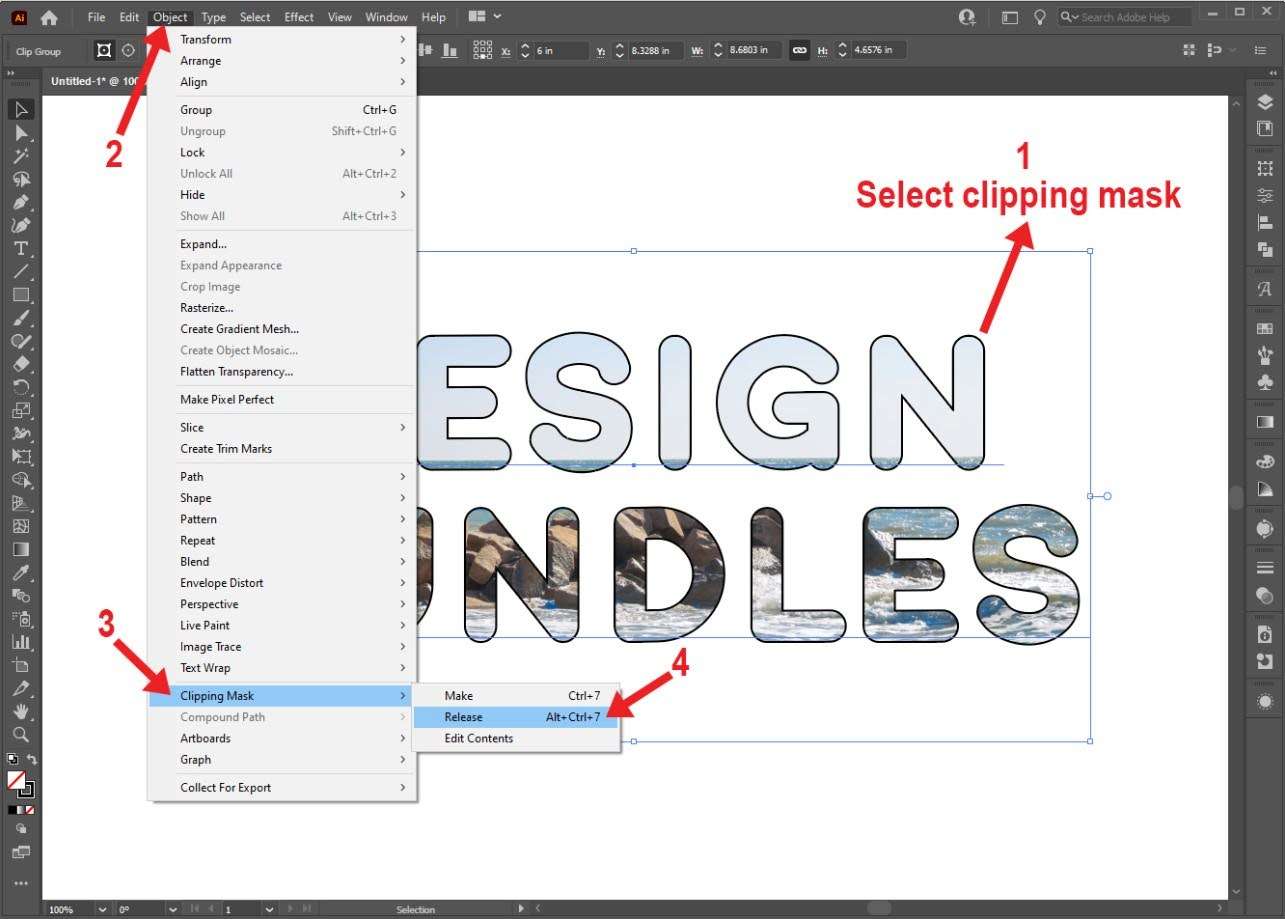Image resolution: width=1285 pixels, height=919 pixels.
Task: Select Edit Contents menu entry
Action: (x=517, y=738)
